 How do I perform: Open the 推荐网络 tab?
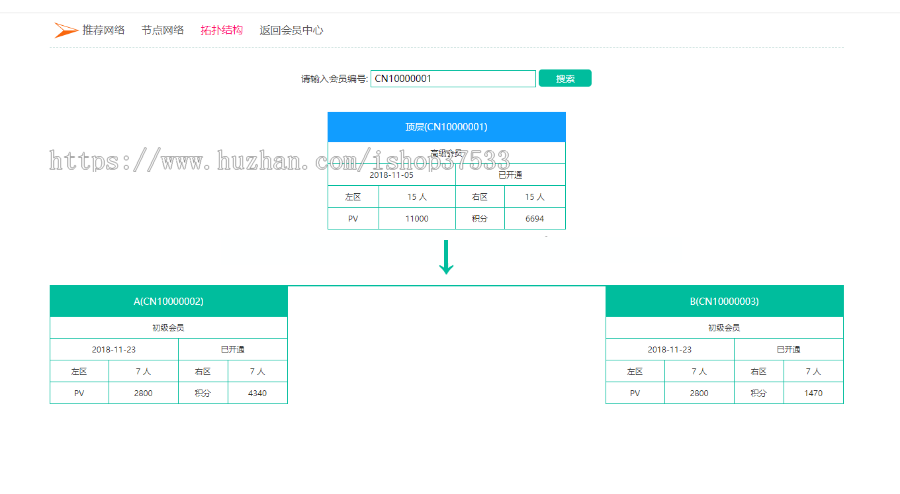pyautogui.click(x=103, y=30)
